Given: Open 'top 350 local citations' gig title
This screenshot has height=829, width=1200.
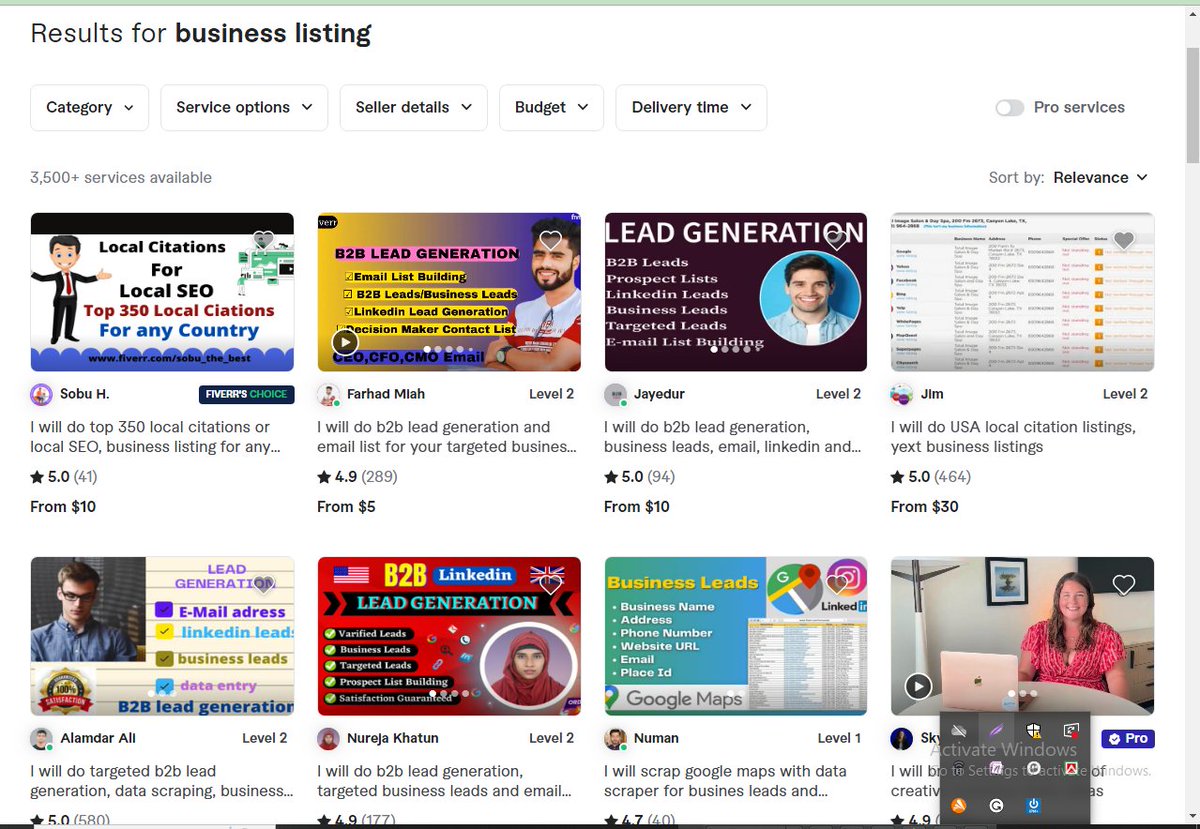Looking at the screenshot, I should tap(156, 437).
